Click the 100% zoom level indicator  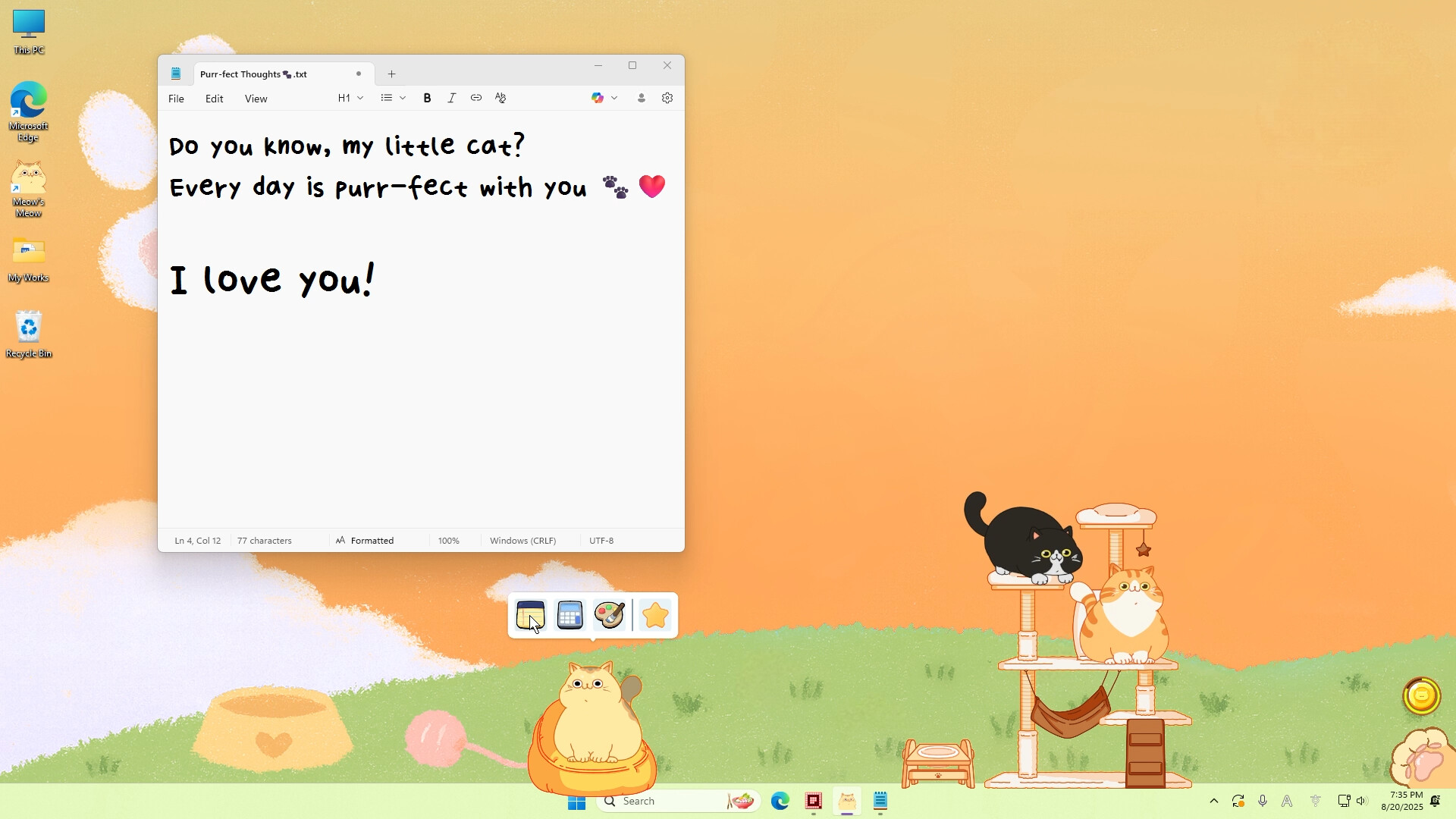coord(448,540)
